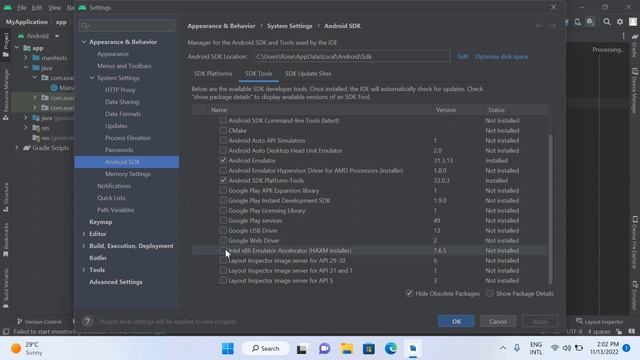The image size is (640, 360).
Task: Expand the res folder in project tree
Action: pyautogui.click(x=26, y=128)
